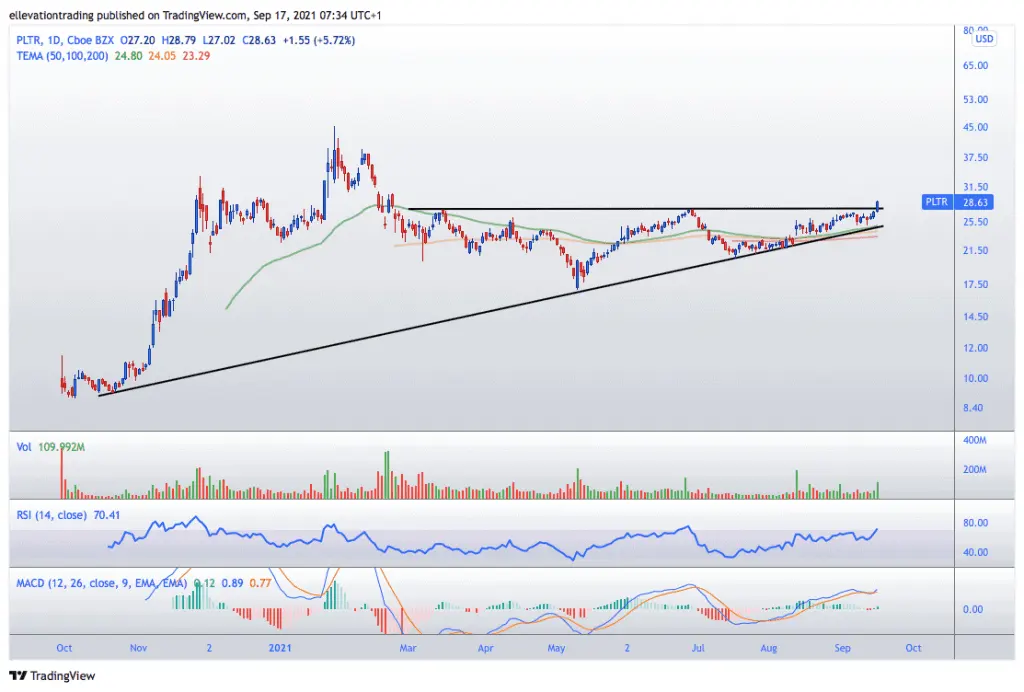
Task: Click the Mar label on time axis
Action: click(x=408, y=648)
